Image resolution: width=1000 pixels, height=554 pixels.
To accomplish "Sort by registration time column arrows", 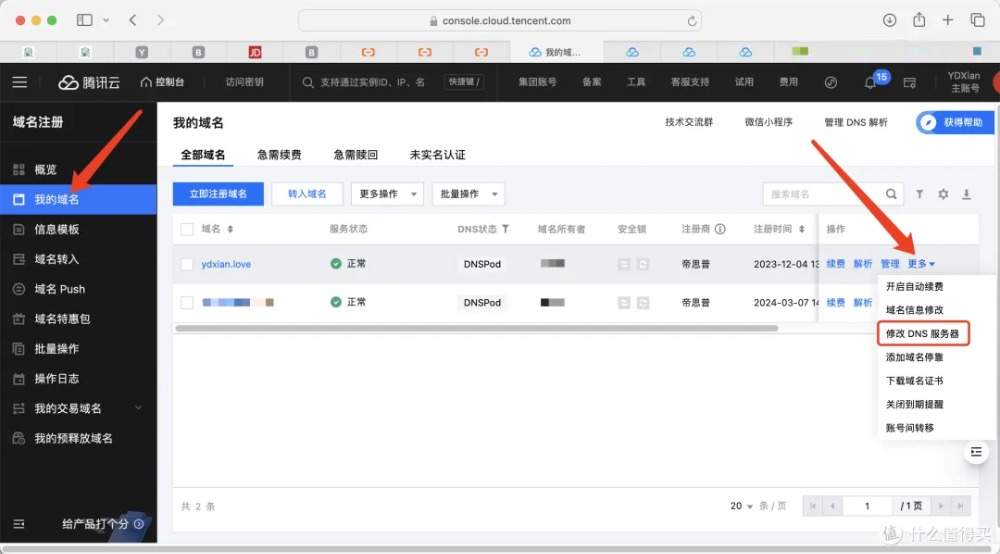I will (802, 229).
